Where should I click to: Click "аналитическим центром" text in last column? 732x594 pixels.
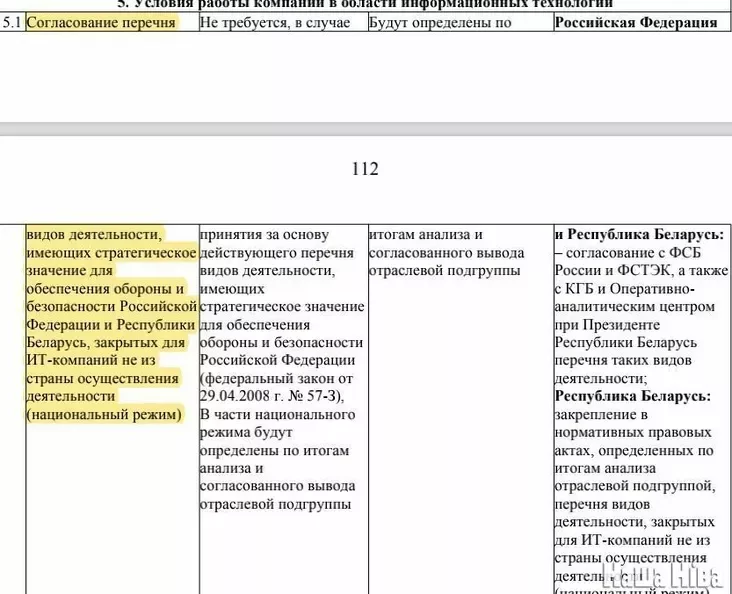tap(635, 306)
